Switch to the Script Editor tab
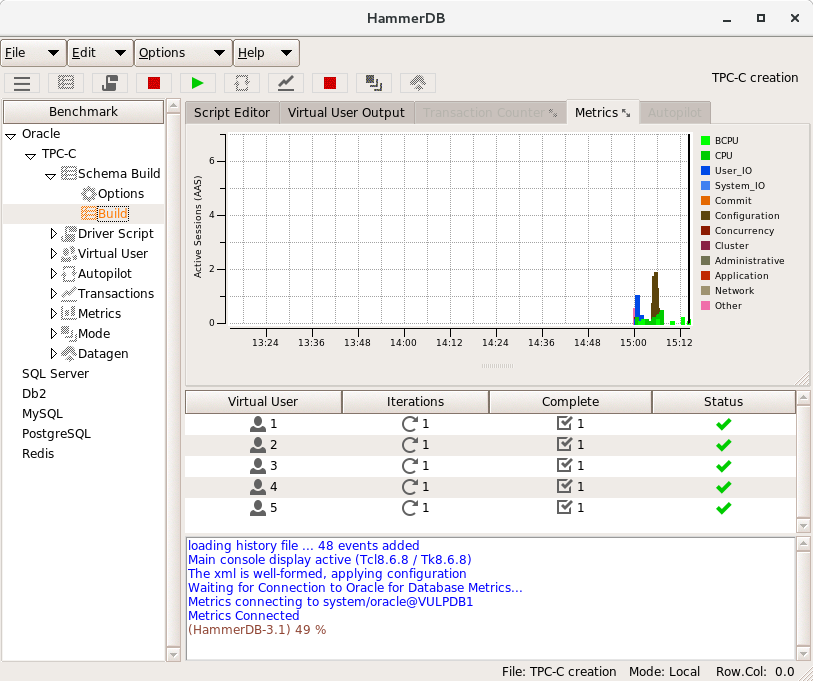813x681 pixels. point(232,113)
